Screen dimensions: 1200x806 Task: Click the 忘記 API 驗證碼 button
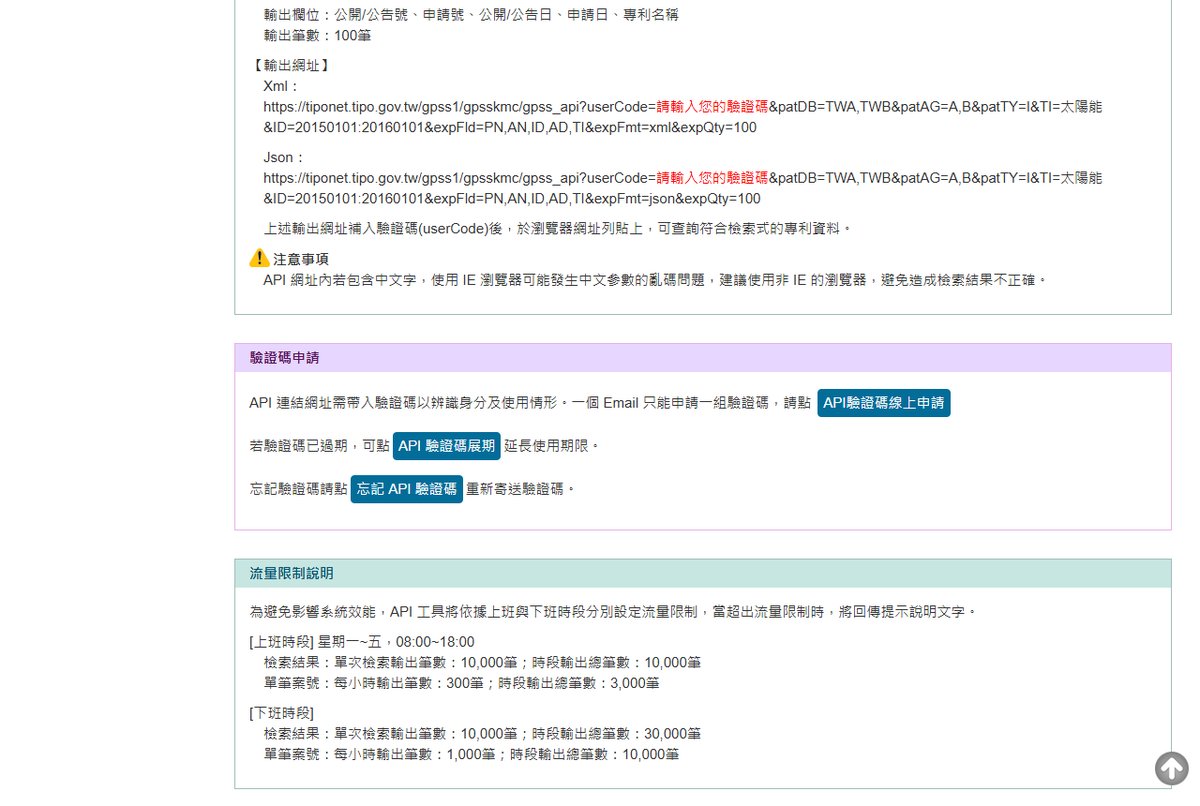click(407, 489)
